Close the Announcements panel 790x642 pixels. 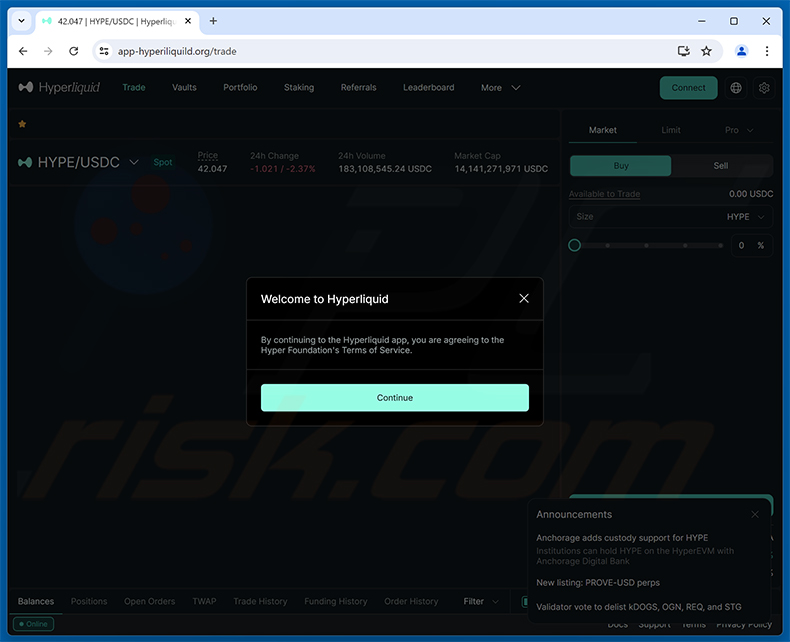point(755,515)
